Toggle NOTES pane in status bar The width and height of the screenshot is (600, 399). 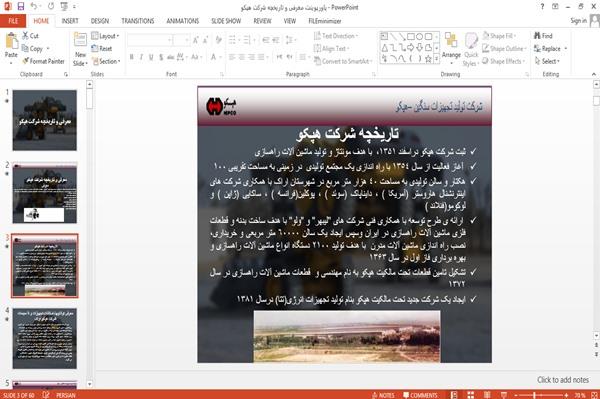[383, 395]
